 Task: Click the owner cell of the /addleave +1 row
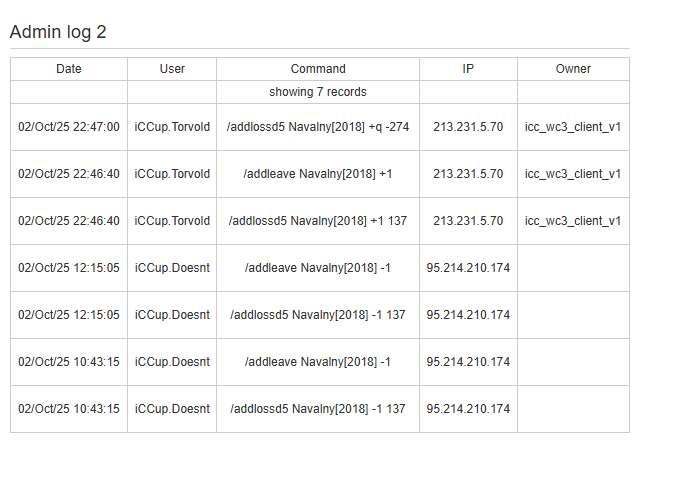click(573, 174)
